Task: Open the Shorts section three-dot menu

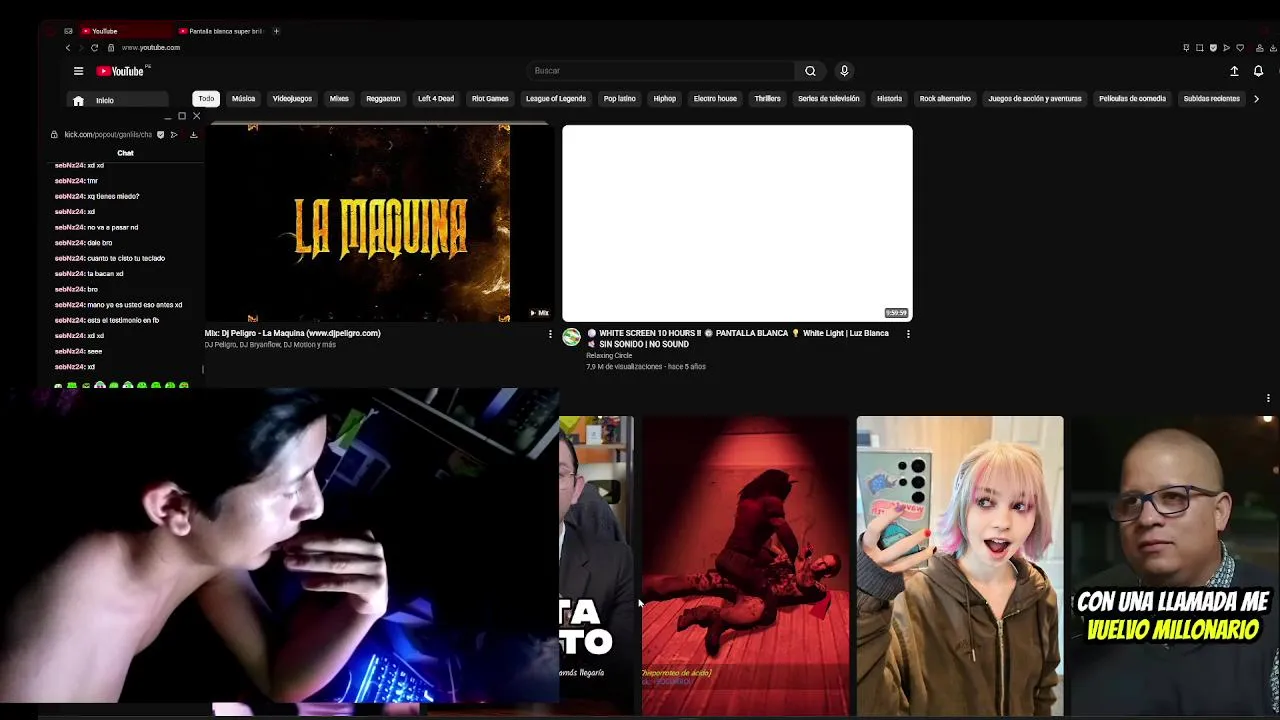Action: click(x=1268, y=398)
